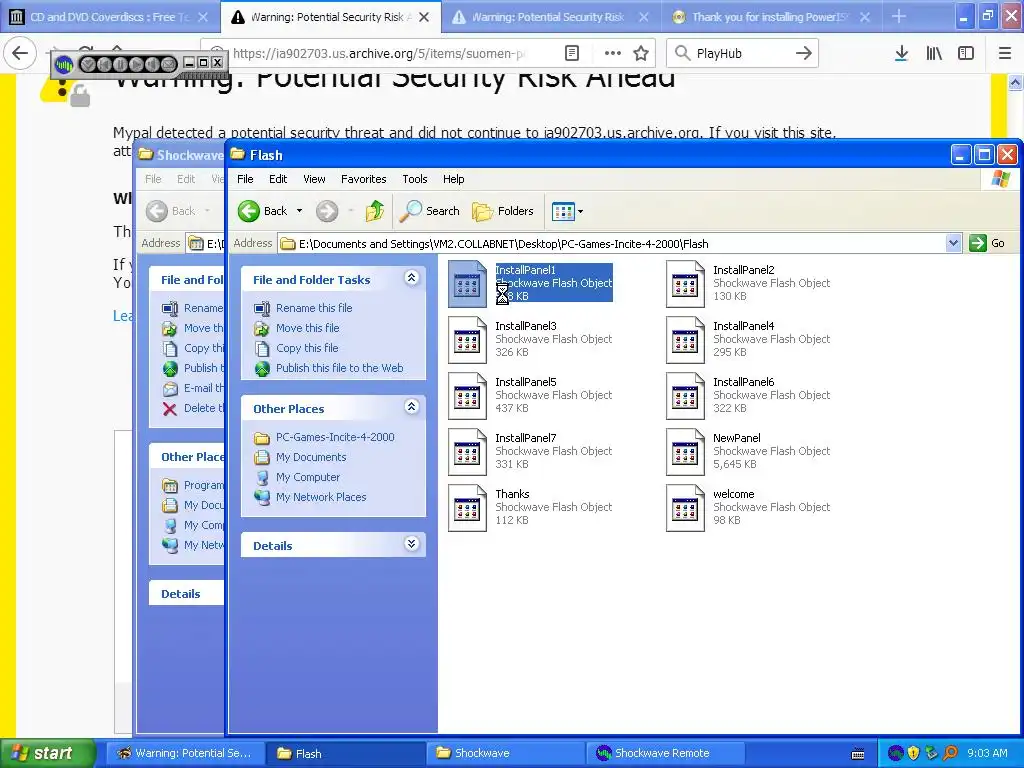Screen dimensions: 1024x768
Task: Bookmark this page with star icon
Action: coord(641,54)
